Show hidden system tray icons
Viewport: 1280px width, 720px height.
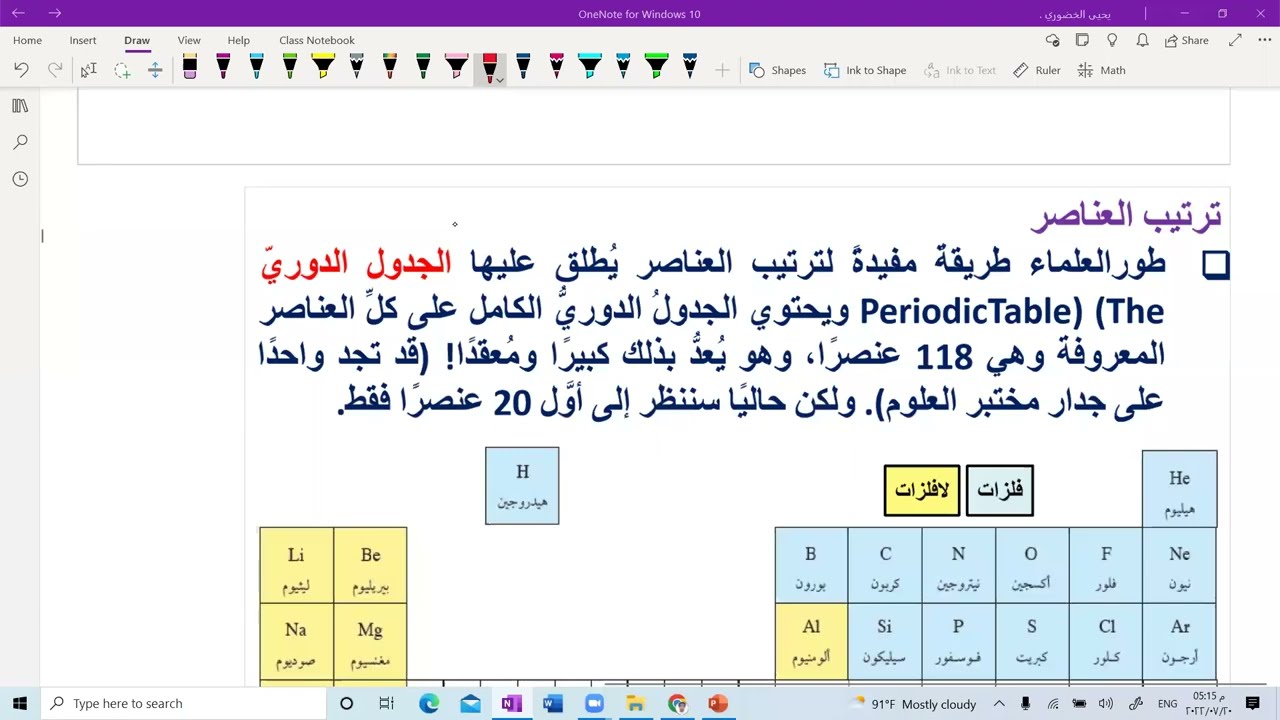(999, 703)
